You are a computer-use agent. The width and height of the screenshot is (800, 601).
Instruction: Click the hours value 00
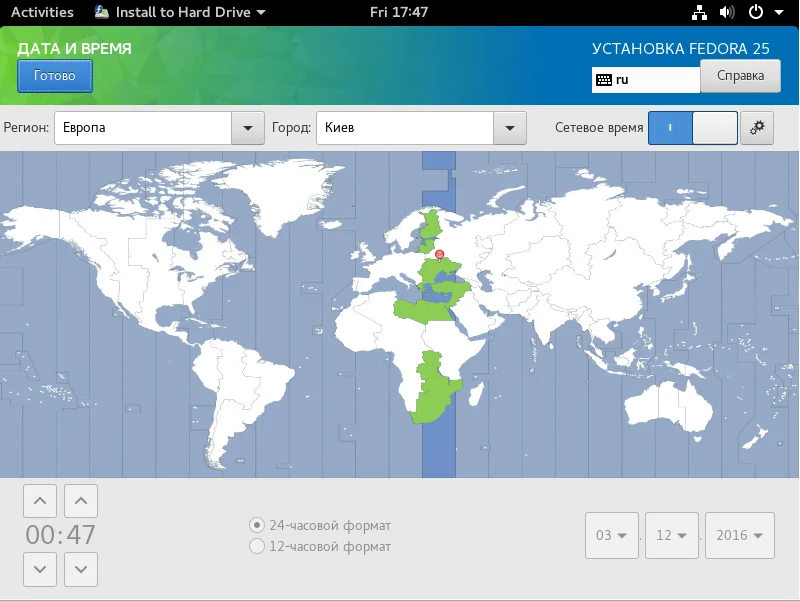click(40, 535)
